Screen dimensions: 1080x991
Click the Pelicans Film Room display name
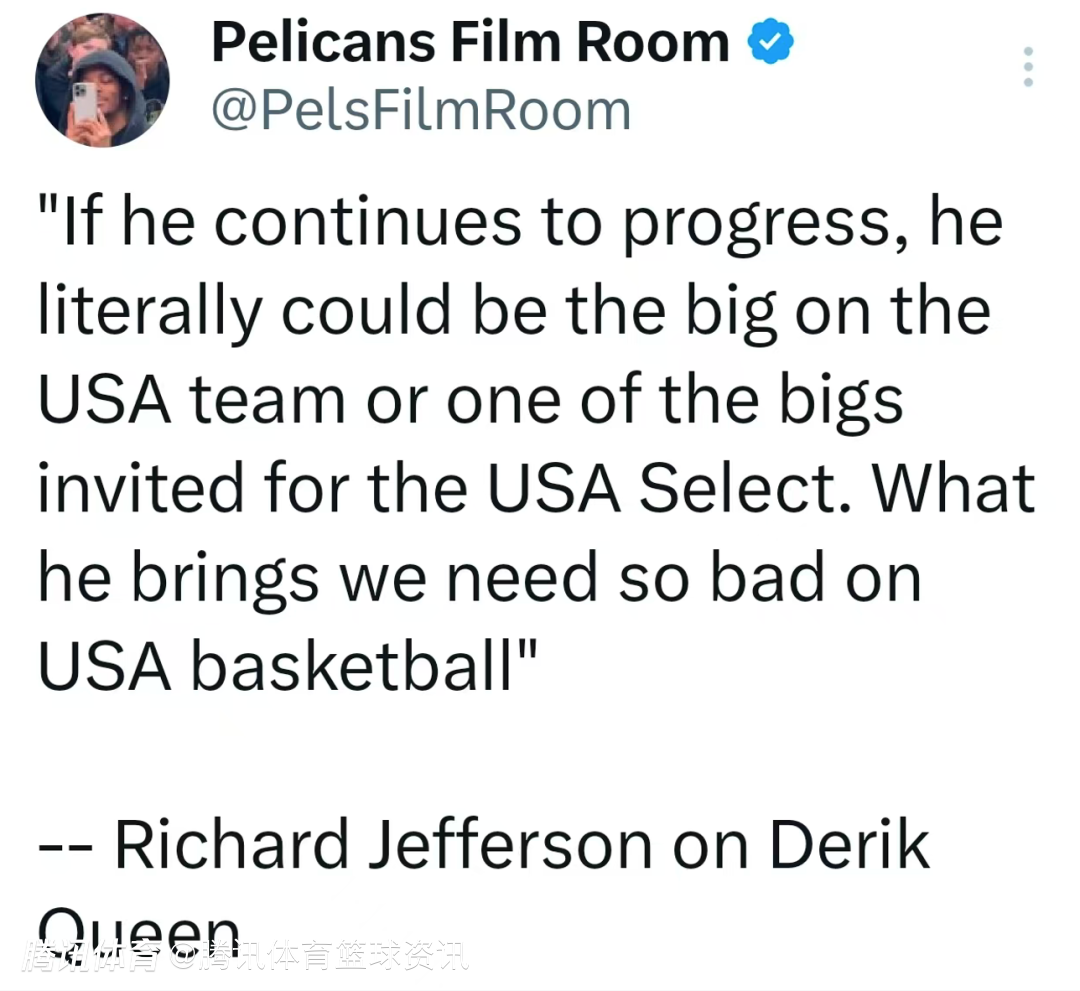click(x=471, y=43)
